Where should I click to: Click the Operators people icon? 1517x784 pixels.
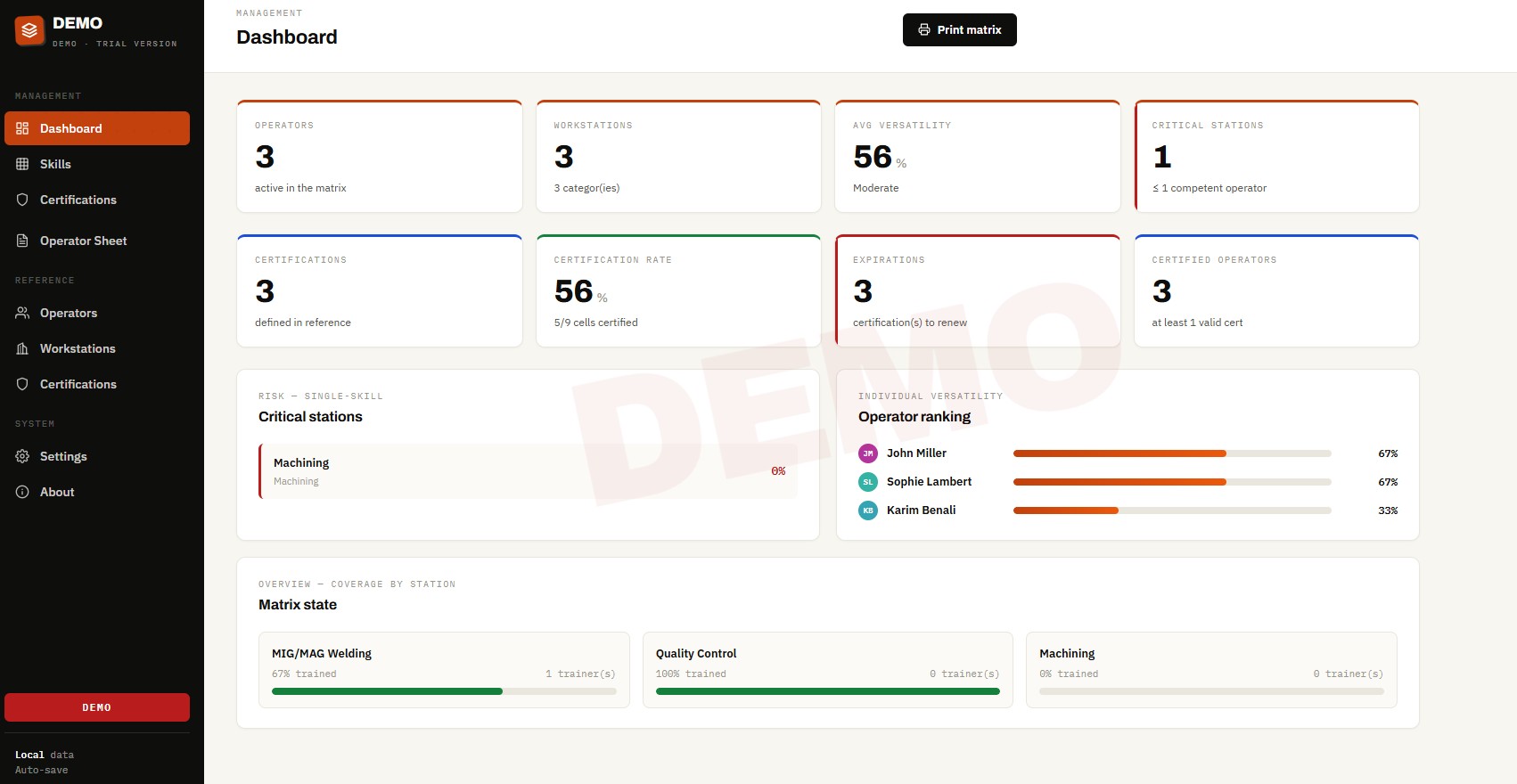tap(22, 313)
